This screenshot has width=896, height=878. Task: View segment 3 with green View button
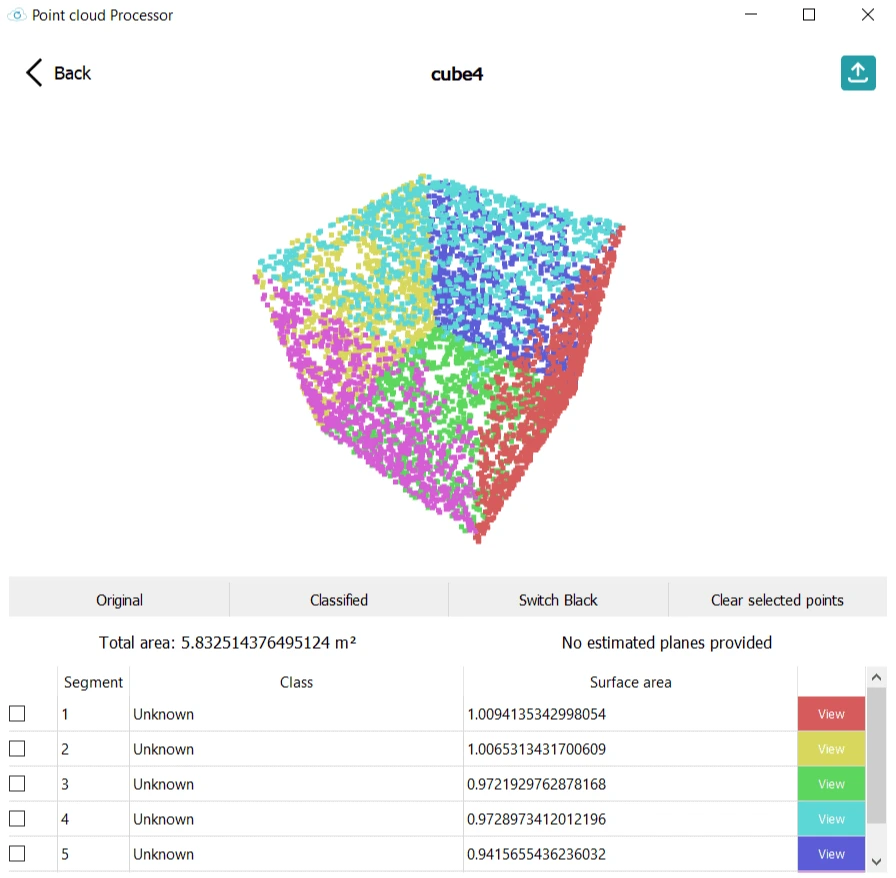831,784
